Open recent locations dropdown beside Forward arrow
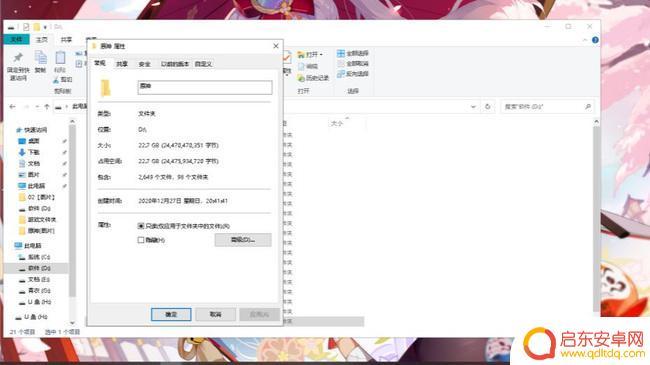650x365 pixels. 37,107
